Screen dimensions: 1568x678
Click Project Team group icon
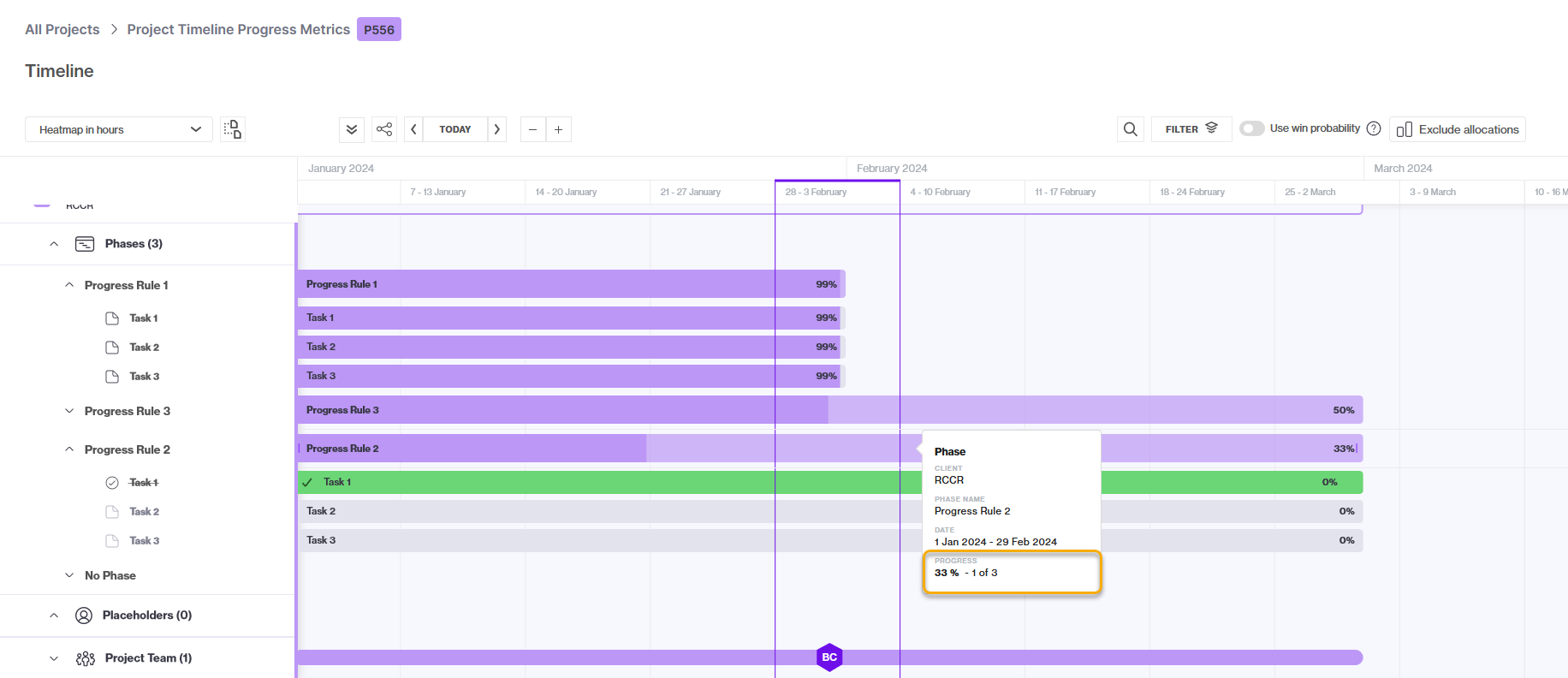[x=86, y=658]
